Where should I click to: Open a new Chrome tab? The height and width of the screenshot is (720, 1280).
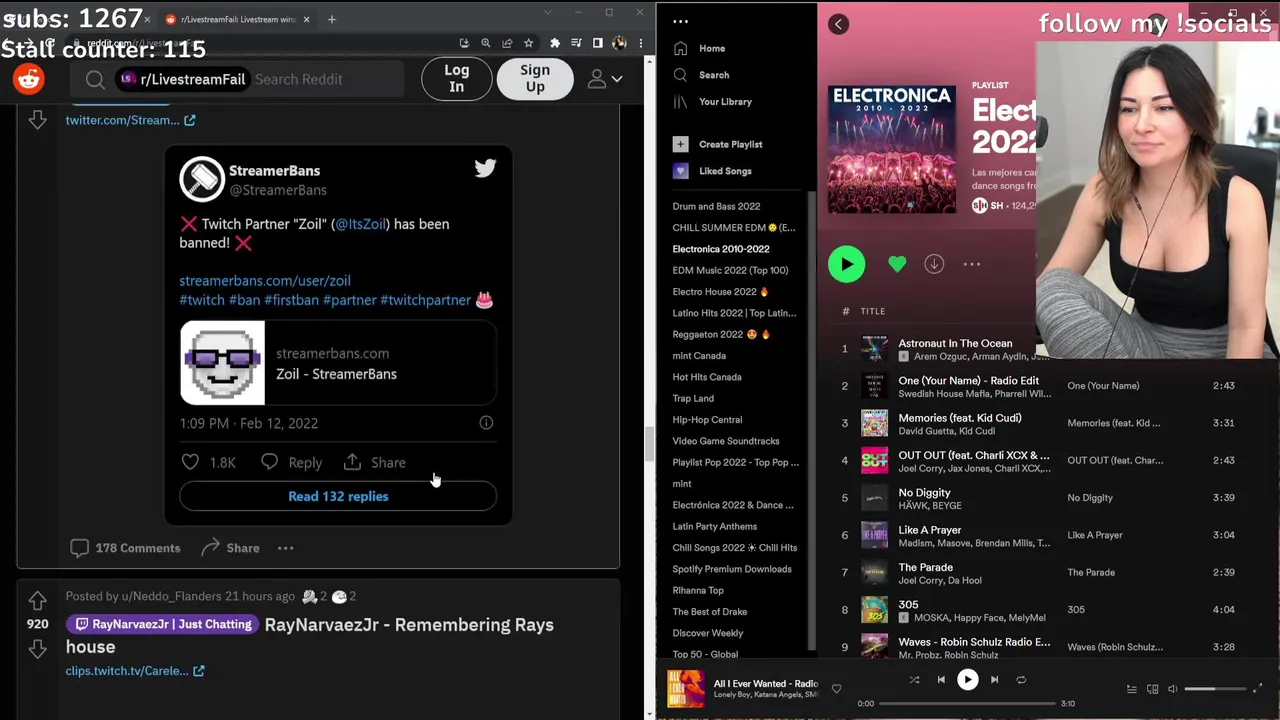point(331,19)
